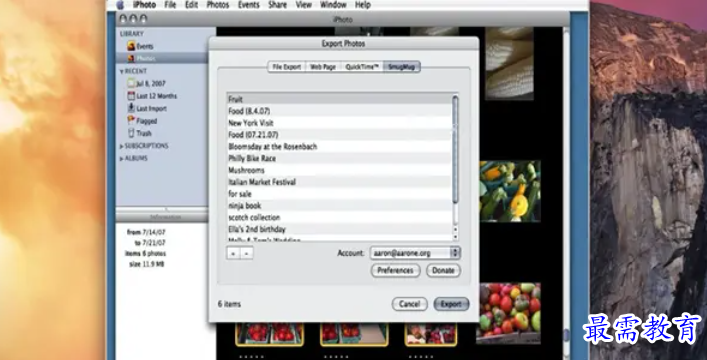Open the Photos menu

pyautogui.click(x=218, y=5)
